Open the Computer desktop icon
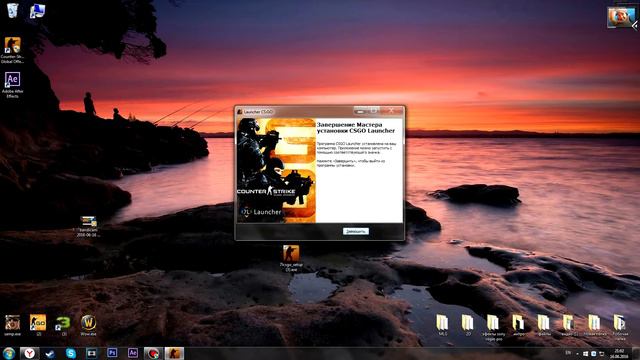This screenshot has width=640, height=360. point(37,11)
